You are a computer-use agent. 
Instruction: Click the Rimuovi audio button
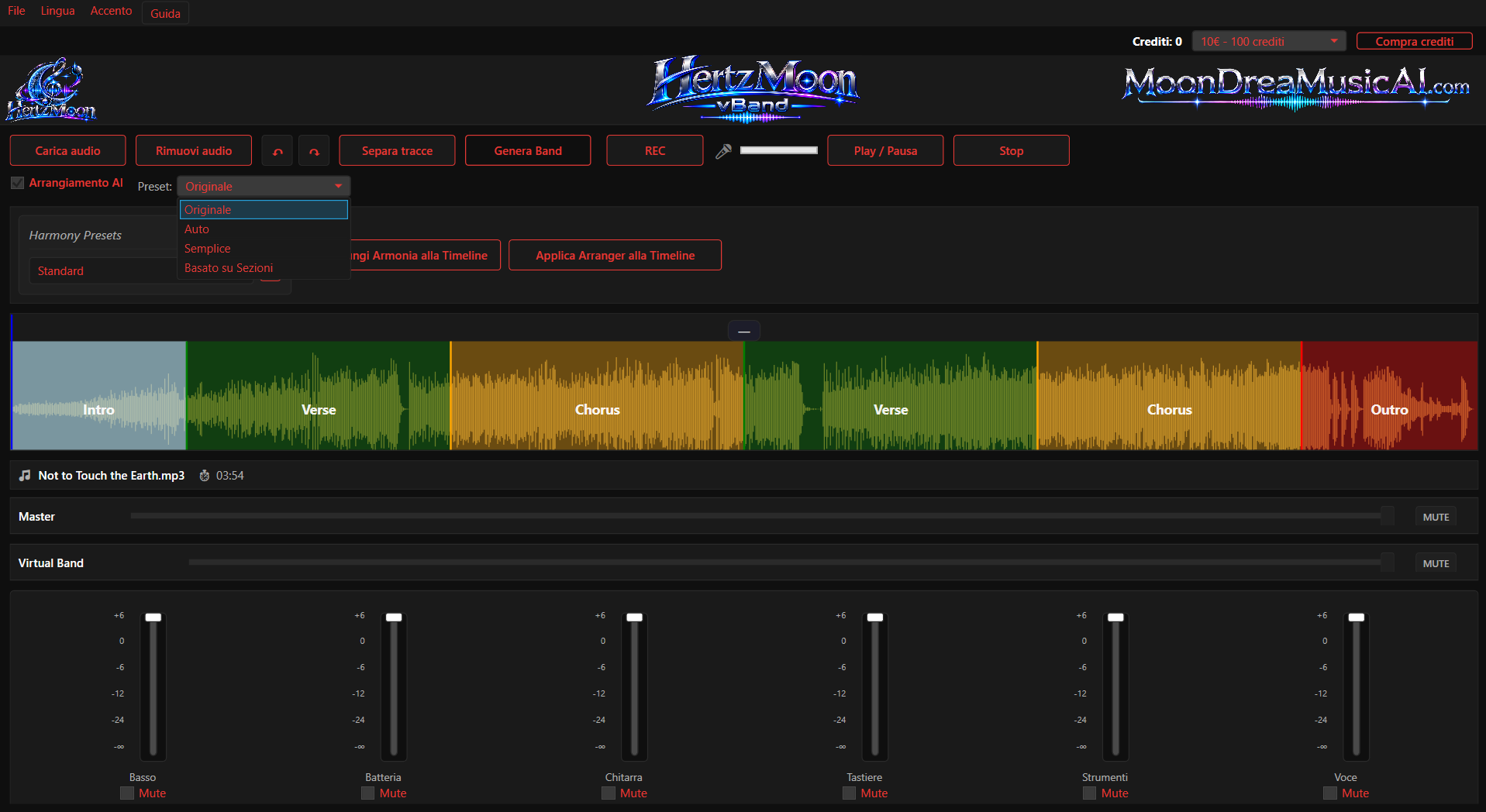click(194, 150)
